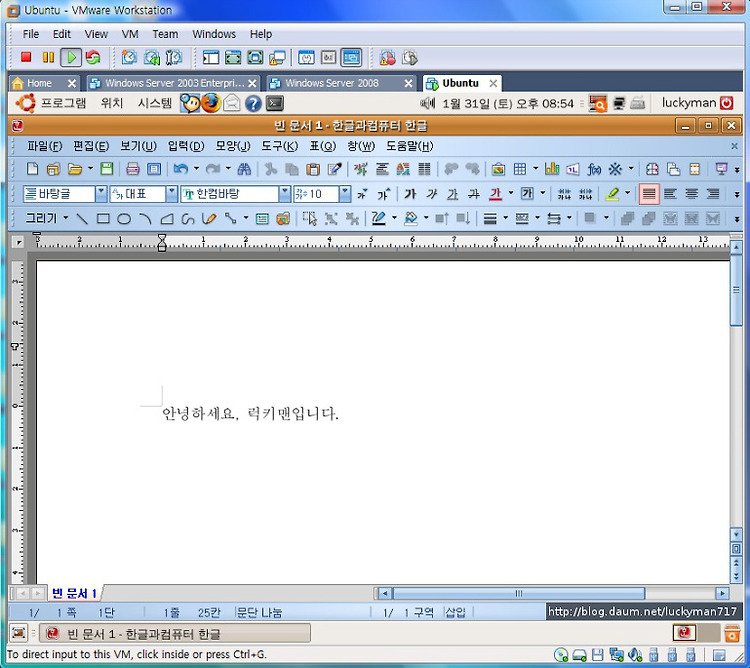Click the luckyman power button icon
This screenshot has height=668, width=750.
click(x=727, y=103)
